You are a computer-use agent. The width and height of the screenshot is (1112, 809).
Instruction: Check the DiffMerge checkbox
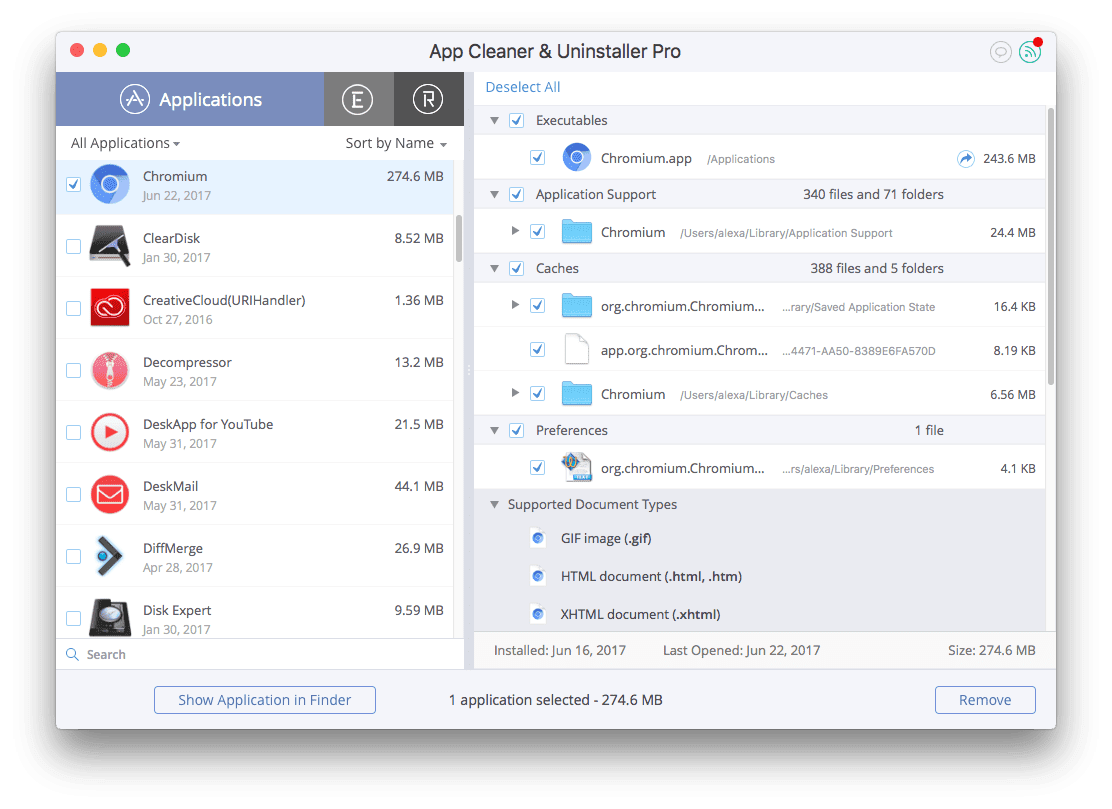[x=74, y=557]
